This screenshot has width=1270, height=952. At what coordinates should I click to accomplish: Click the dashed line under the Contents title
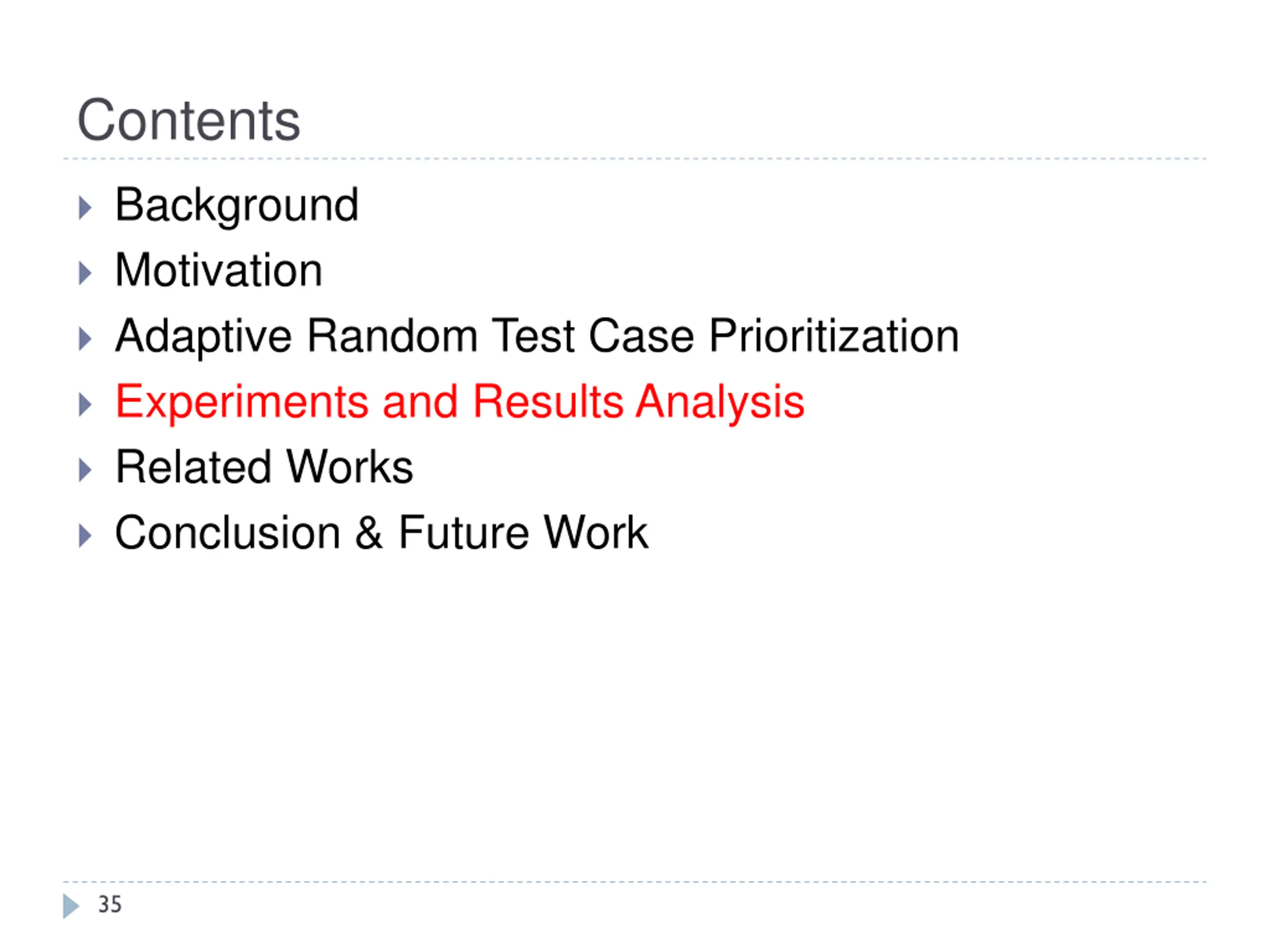(x=635, y=158)
